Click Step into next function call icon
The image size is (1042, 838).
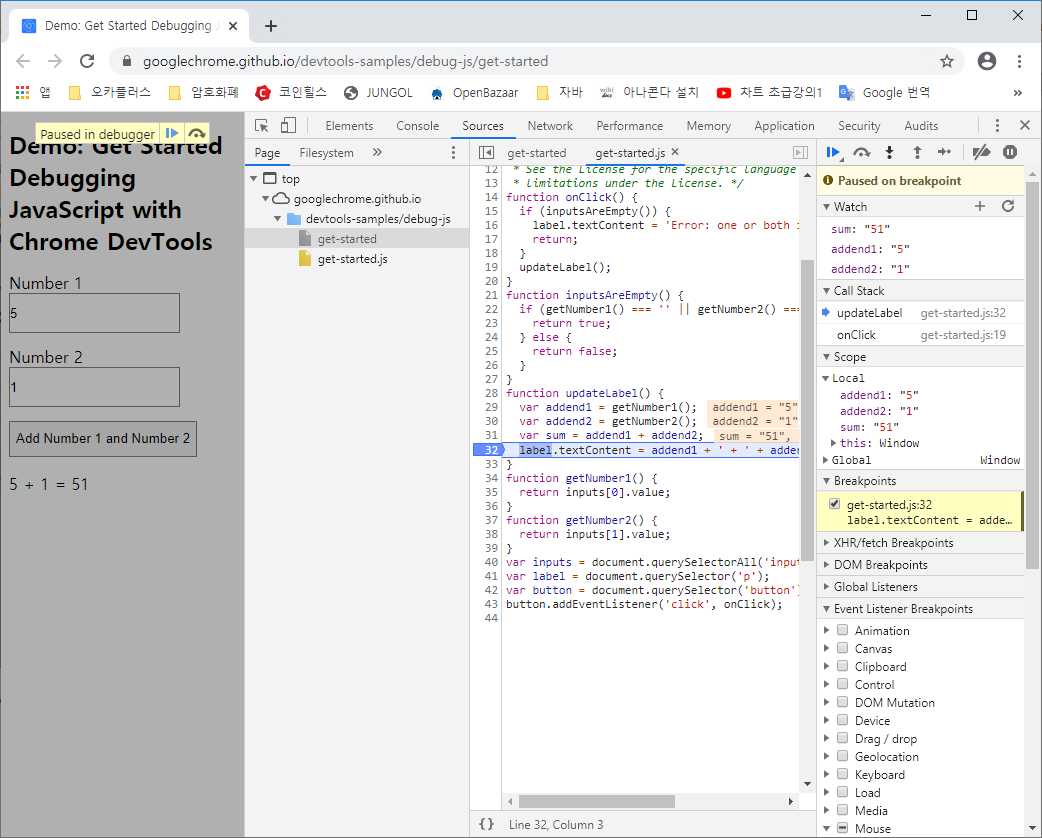[x=889, y=153]
